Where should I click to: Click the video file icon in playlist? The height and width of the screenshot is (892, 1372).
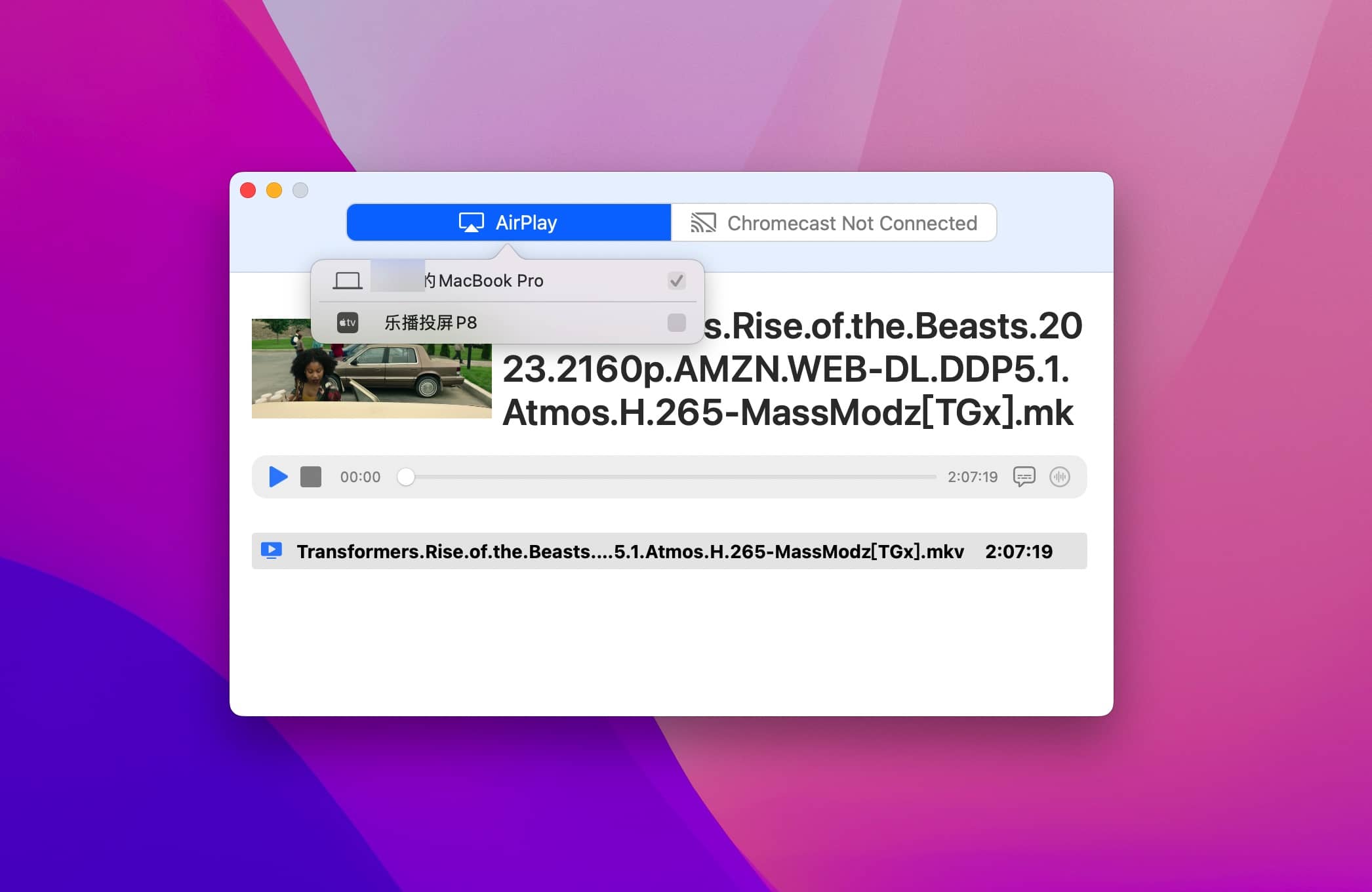pyautogui.click(x=272, y=550)
